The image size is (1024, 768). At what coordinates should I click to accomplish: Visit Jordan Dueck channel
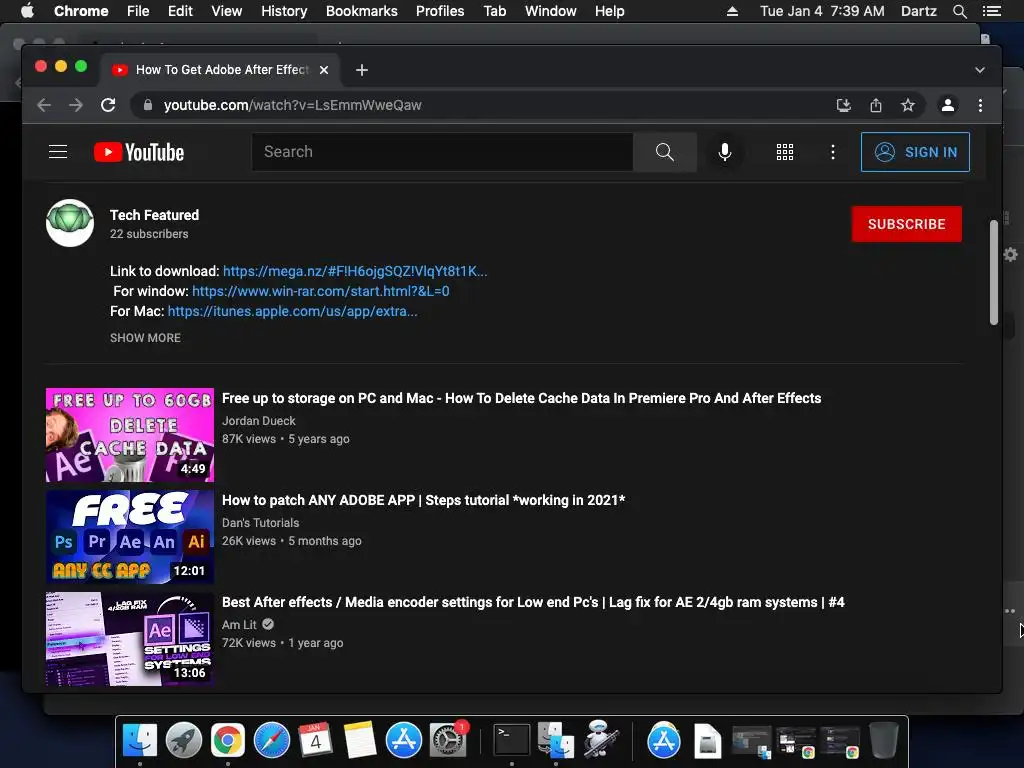[x=259, y=421]
